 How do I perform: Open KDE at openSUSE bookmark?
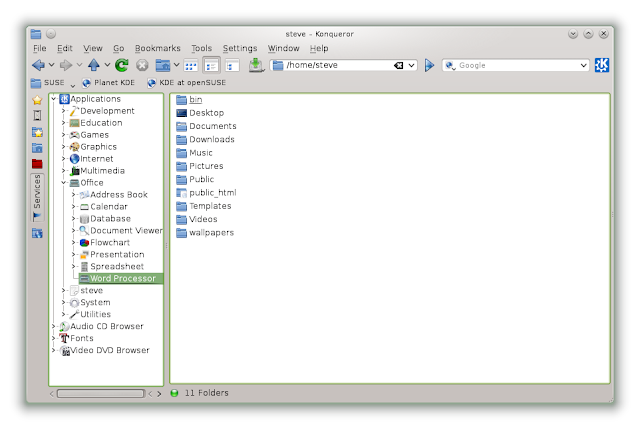[x=187, y=83]
